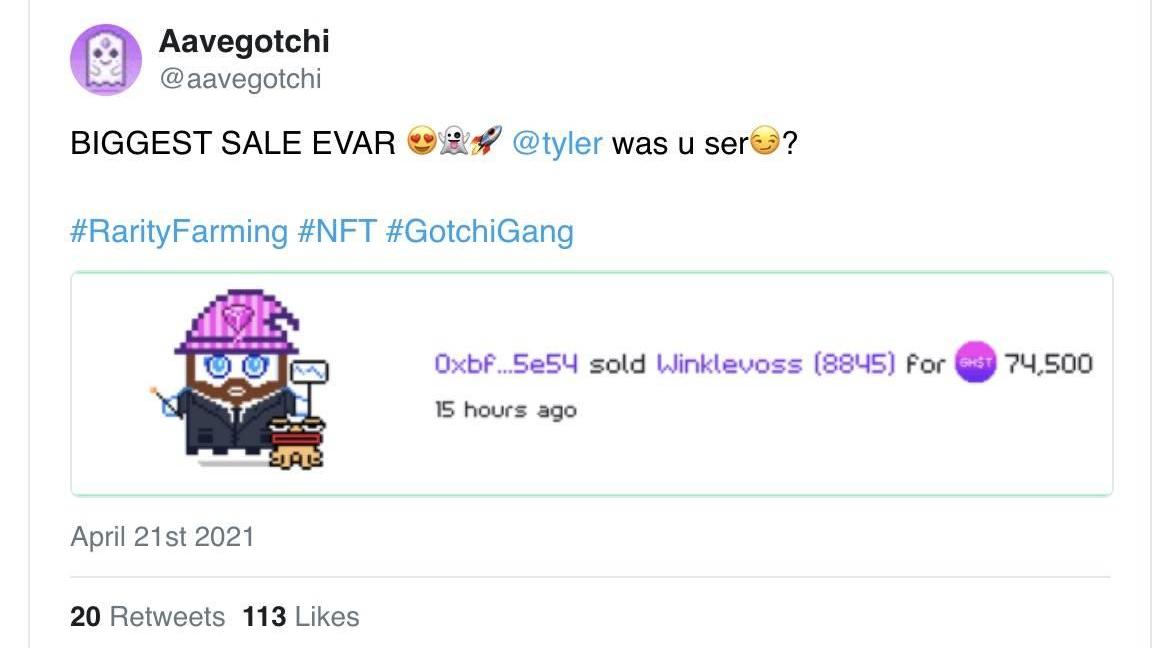Open the #RarityFarming hashtag
The image size is (1172, 648).
coord(179,232)
